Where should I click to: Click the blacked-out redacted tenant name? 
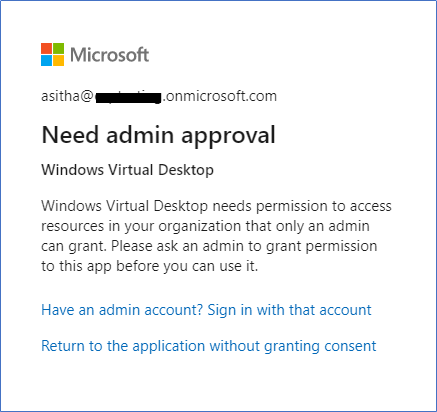pyautogui.click(x=128, y=98)
